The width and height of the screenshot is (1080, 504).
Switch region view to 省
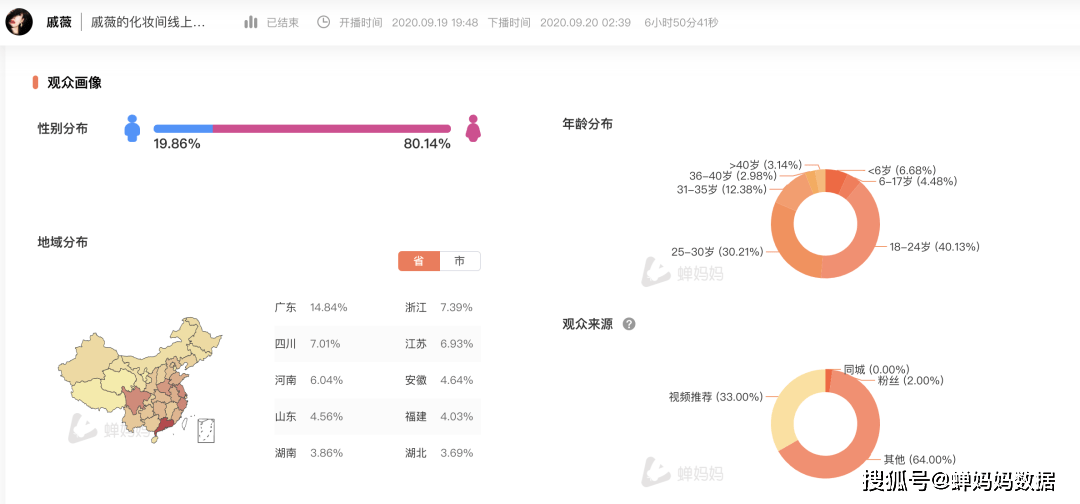click(x=419, y=262)
